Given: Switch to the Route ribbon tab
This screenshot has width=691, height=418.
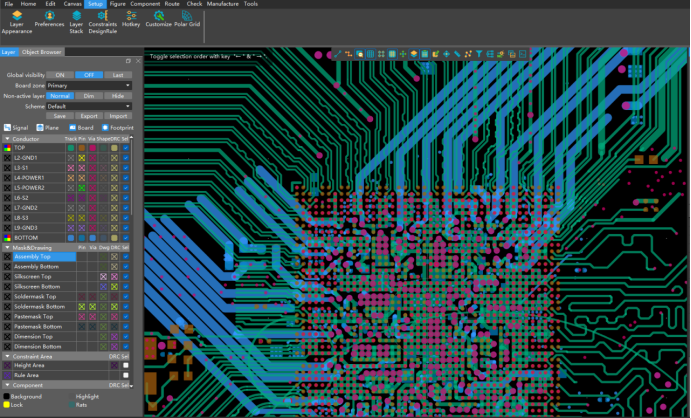Looking at the screenshot, I should click(x=172, y=4).
